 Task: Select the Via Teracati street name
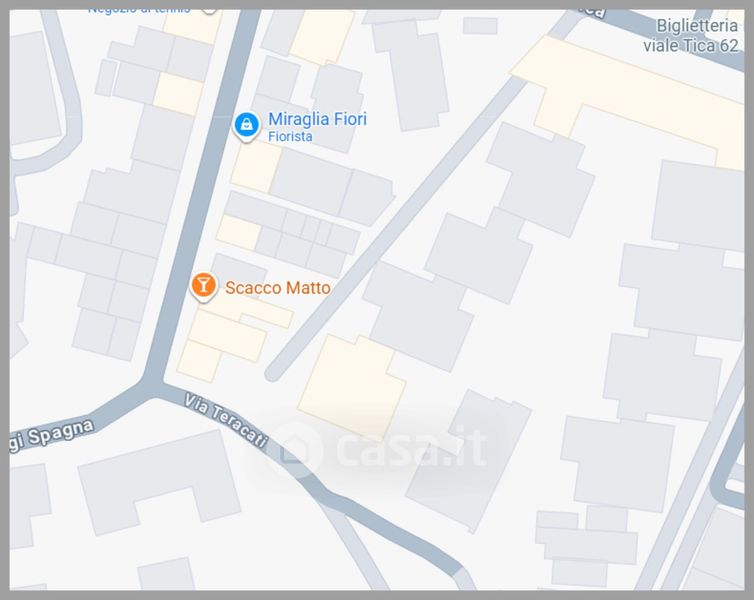click(226, 420)
